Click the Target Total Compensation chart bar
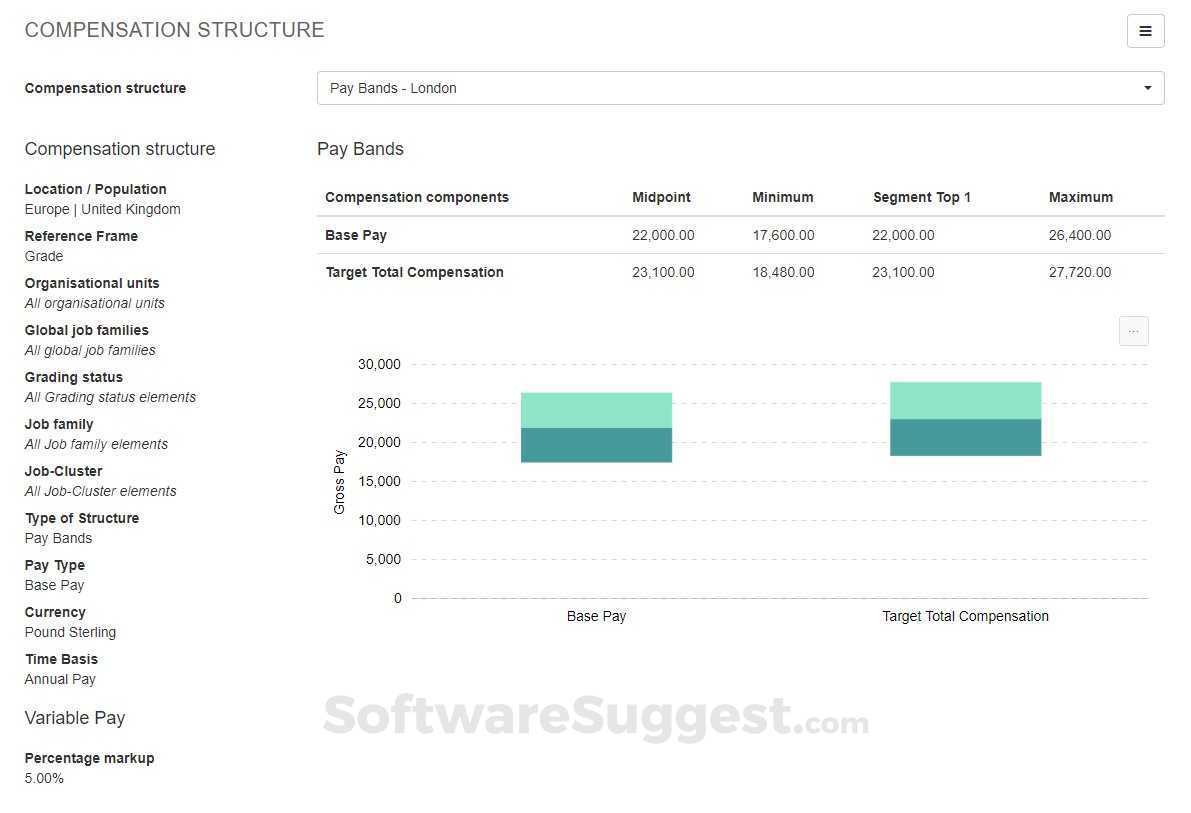 pos(965,418)
